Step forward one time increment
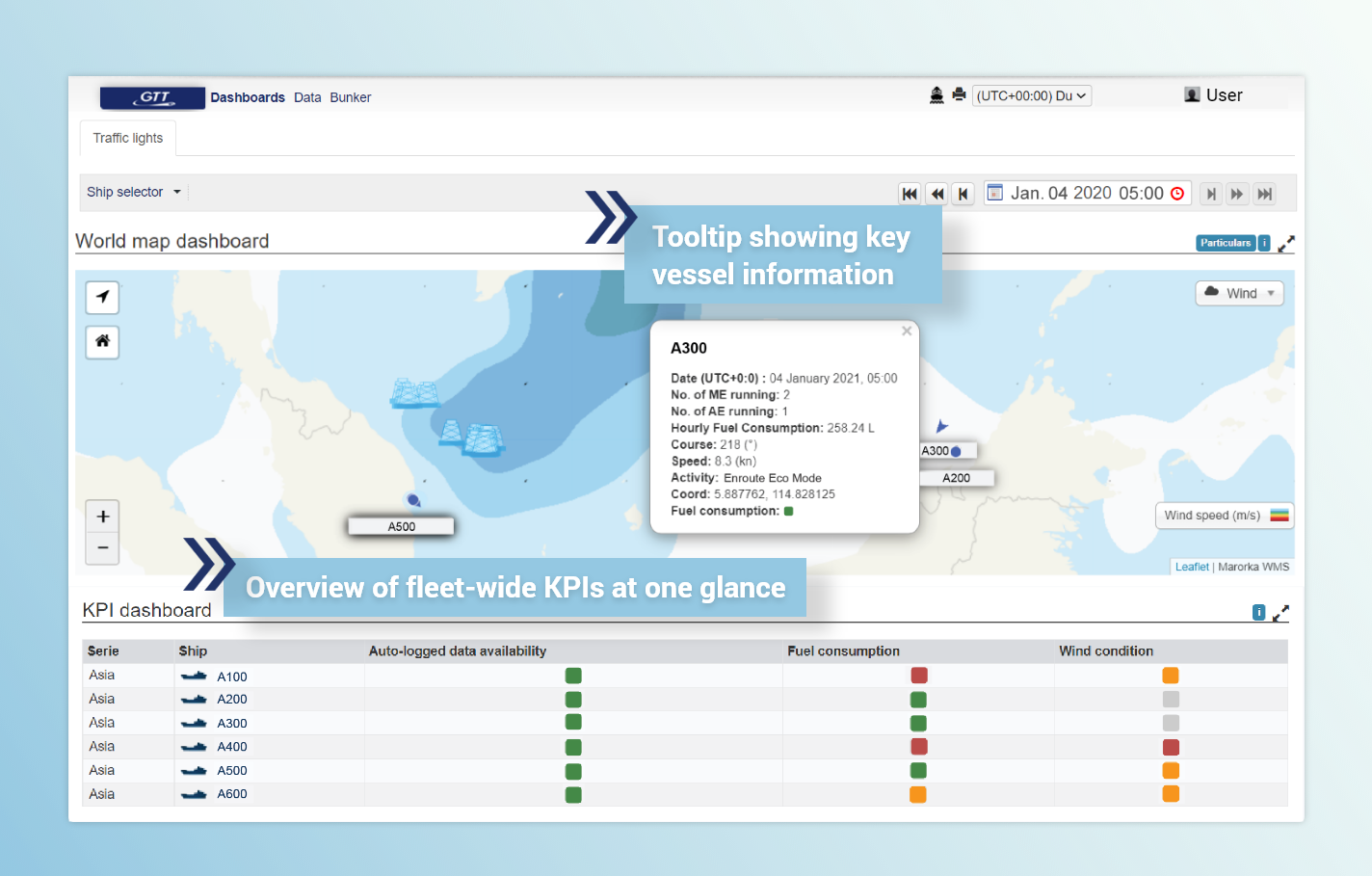 [x=1211, y=194]
